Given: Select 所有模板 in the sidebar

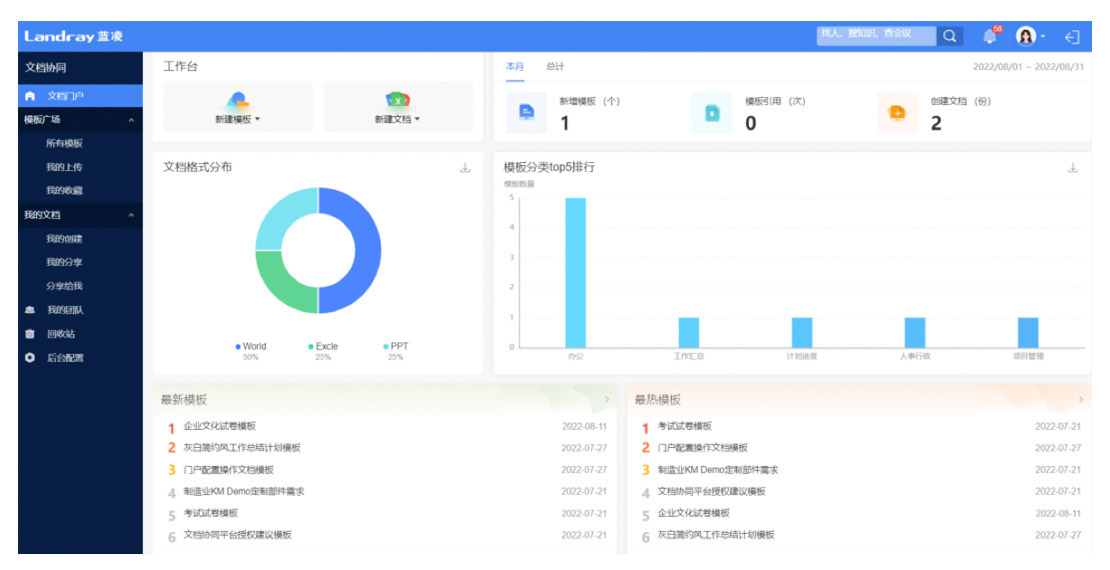Looking at the screenshot, I should pyautogui.click(x=64, y=143).
